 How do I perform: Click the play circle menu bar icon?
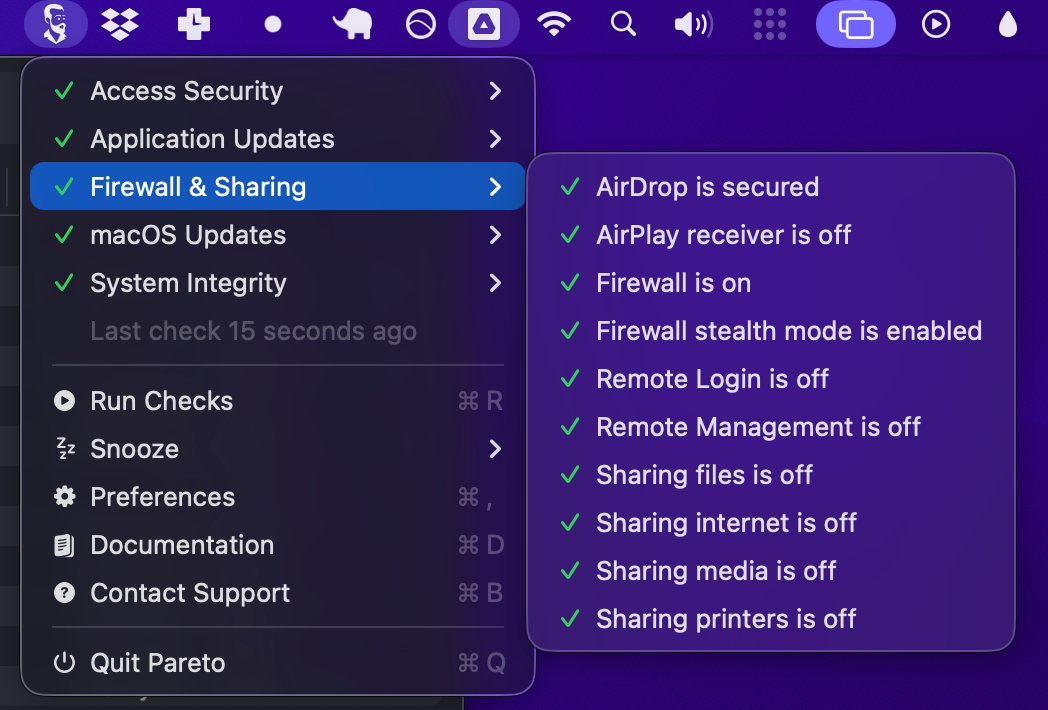(936, 25)
